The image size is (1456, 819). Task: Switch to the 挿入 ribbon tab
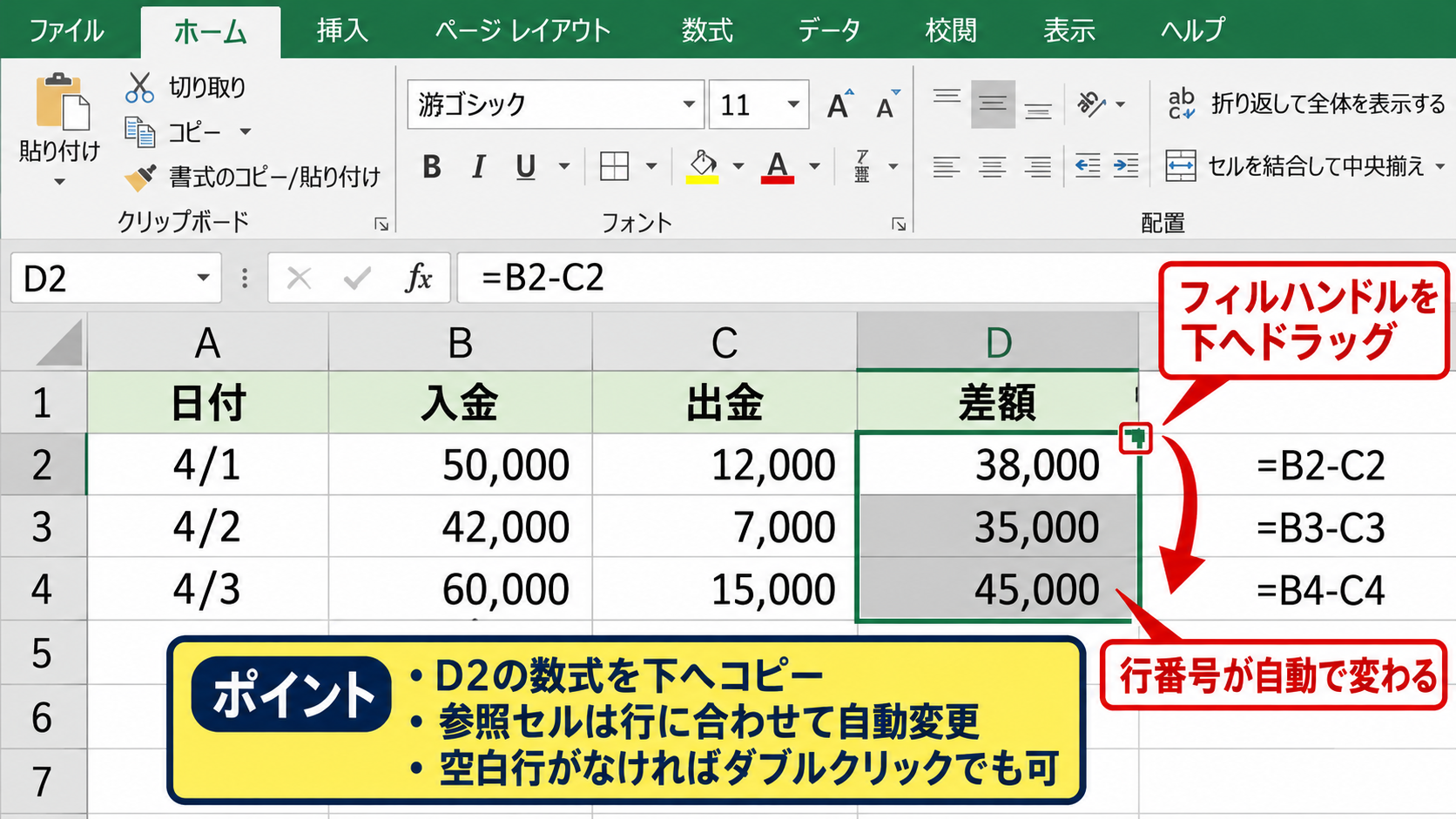tap(342, 30)
